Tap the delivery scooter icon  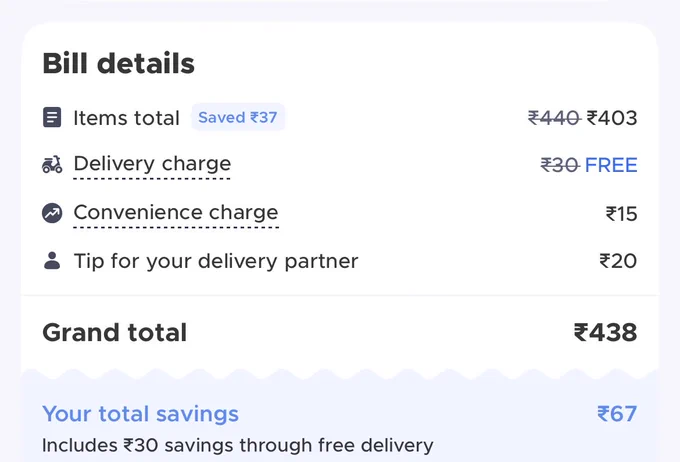click(x=52, y=165)
